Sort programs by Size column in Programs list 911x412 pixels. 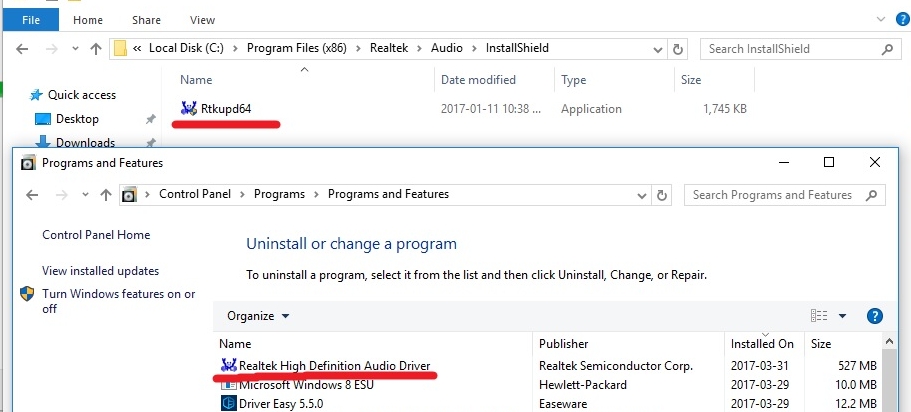point(821,344)
